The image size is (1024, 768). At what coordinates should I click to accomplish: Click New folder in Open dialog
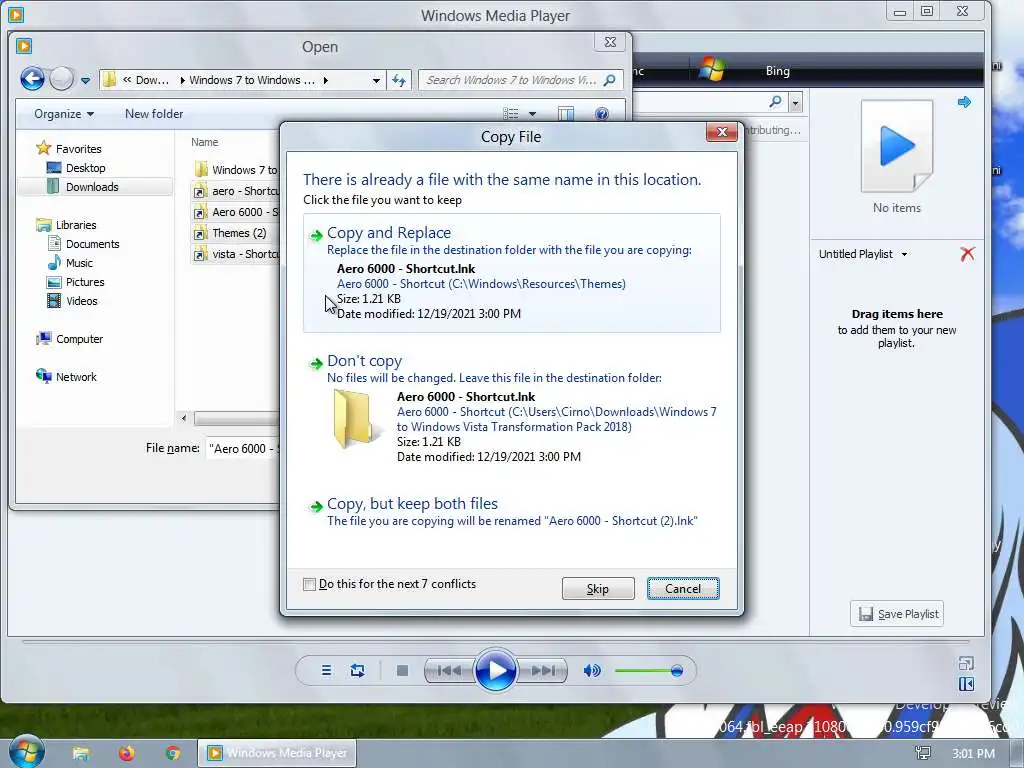(x=153, y=114)
